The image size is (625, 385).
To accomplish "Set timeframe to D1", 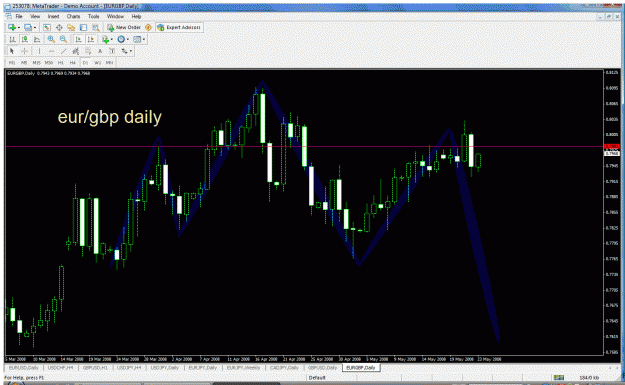I will 85,63.
